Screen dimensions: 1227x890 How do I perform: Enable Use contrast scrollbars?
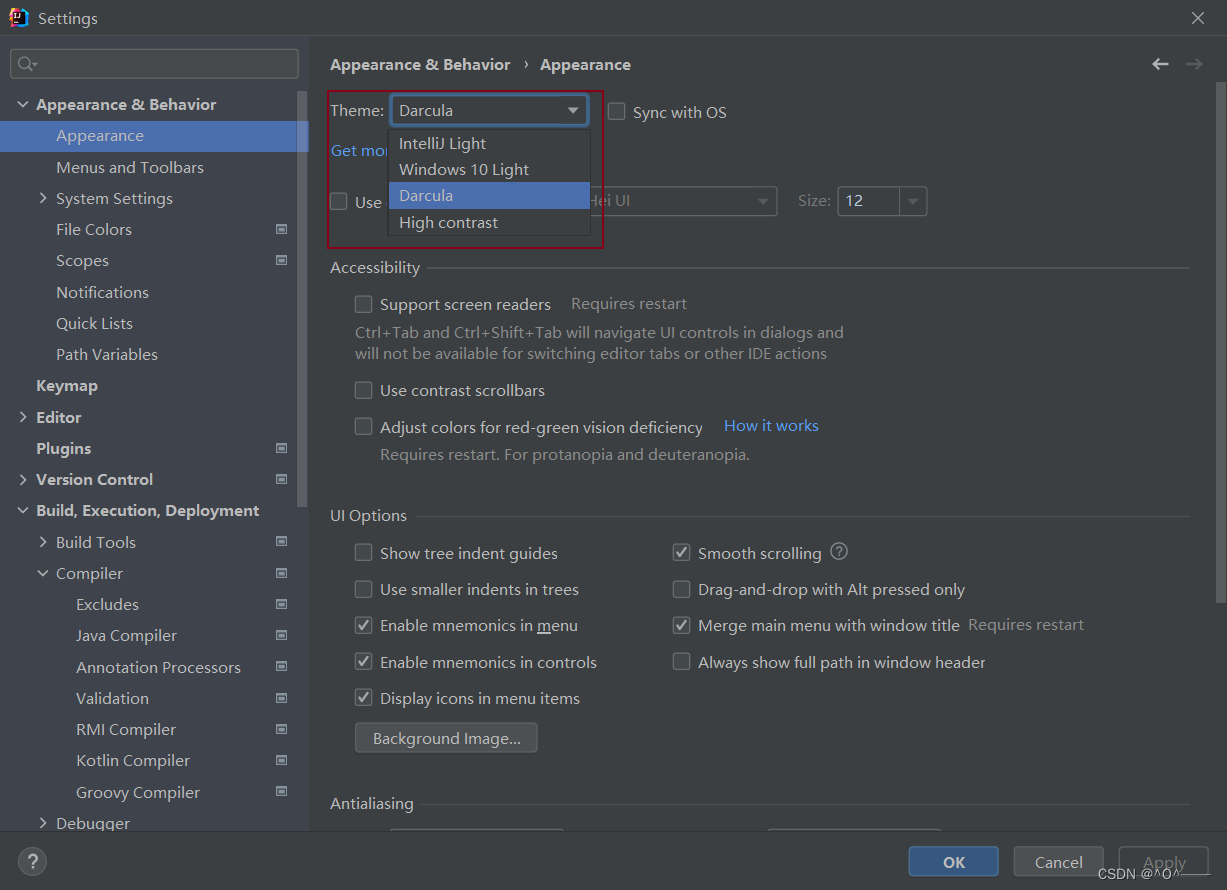364,390
